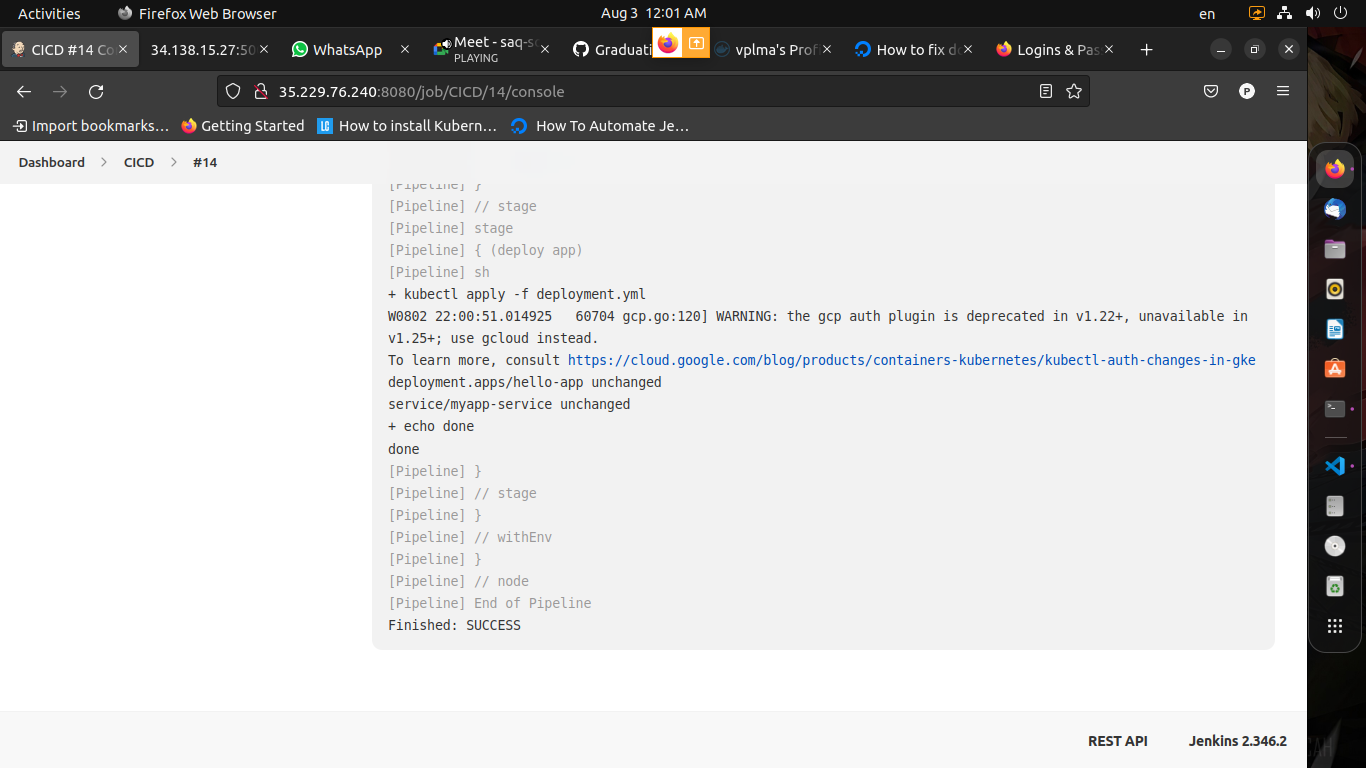Open Activities in the top bar
This screenshot has width=1366, height=768.
click(48, 13)
